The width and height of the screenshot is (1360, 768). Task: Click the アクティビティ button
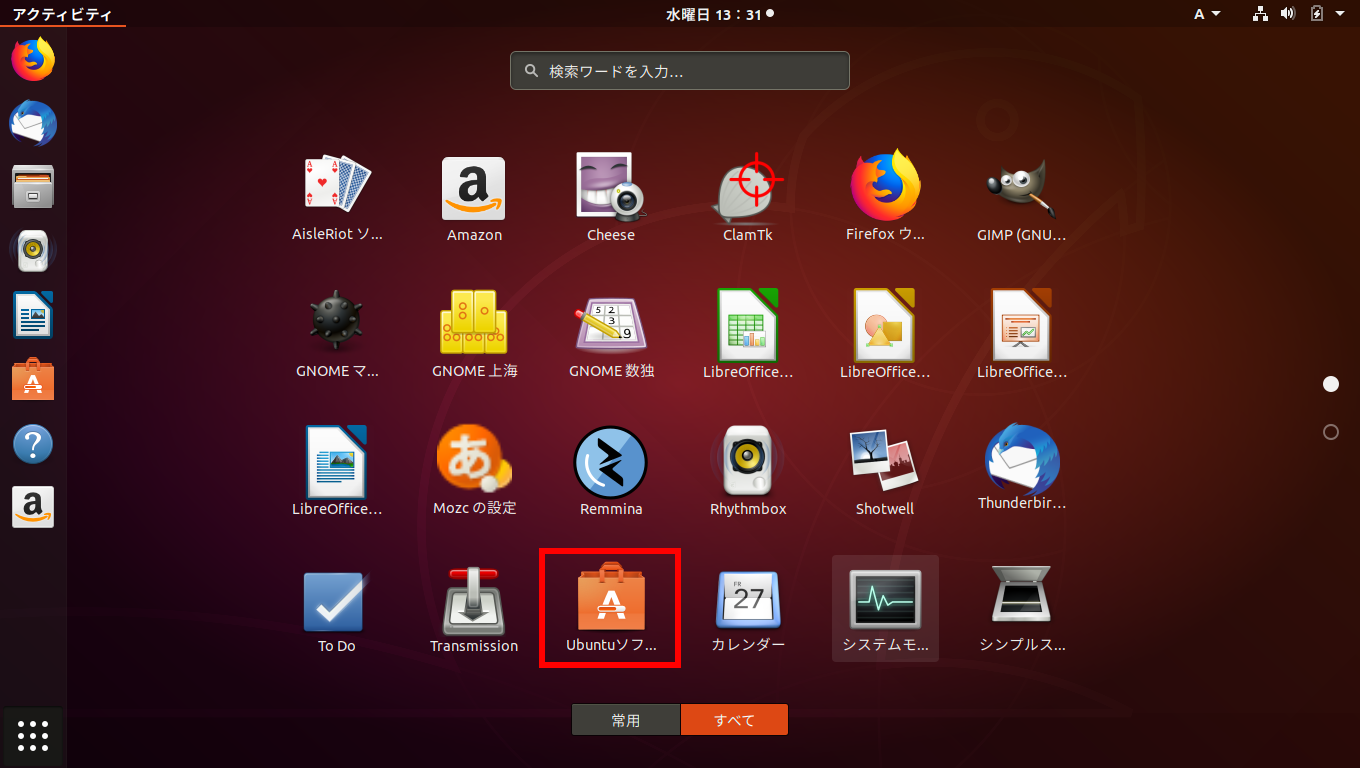tap(62, 14)
